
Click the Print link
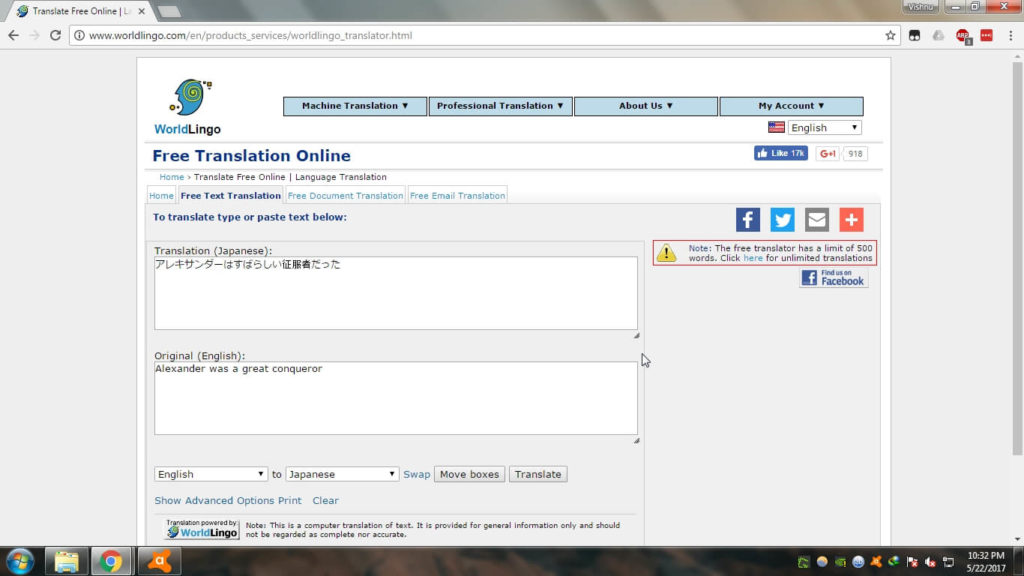(x=290, y=500)
